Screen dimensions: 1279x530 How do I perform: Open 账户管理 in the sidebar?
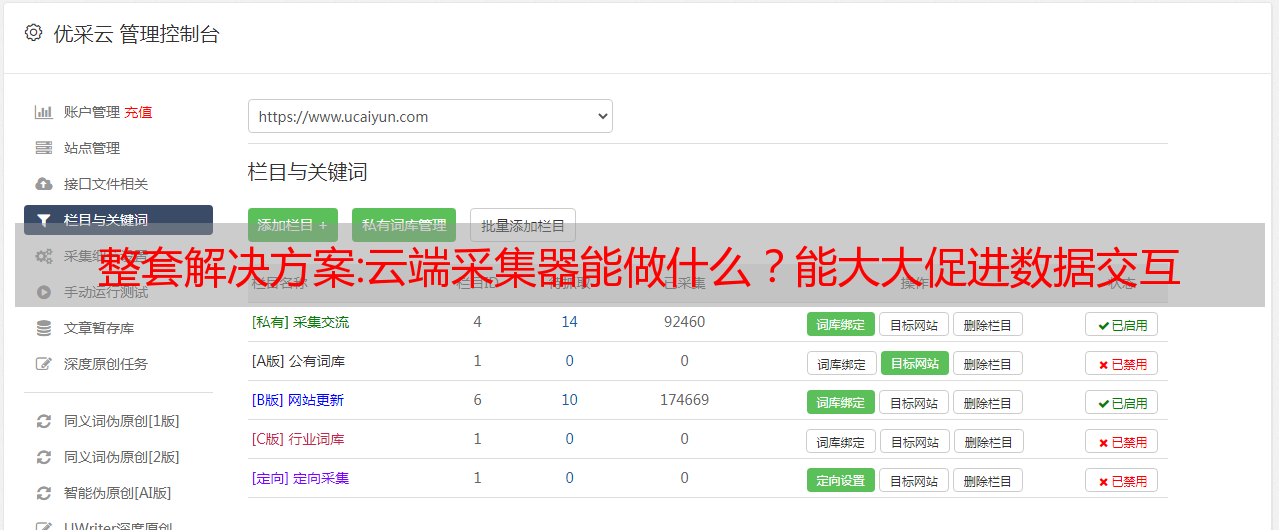click(92, 112)
